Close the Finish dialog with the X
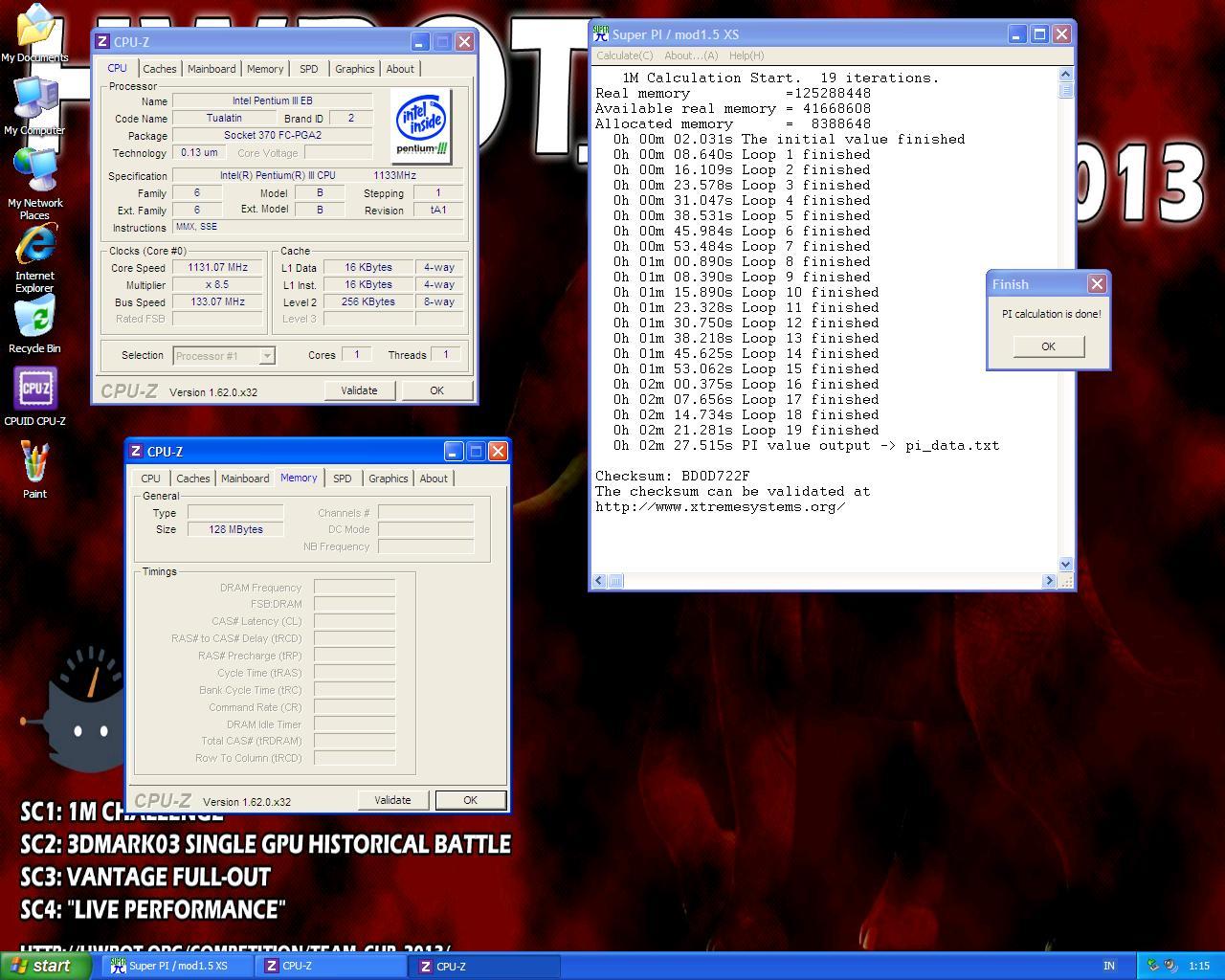1225x980 pixels. (x=1097, y=284)
